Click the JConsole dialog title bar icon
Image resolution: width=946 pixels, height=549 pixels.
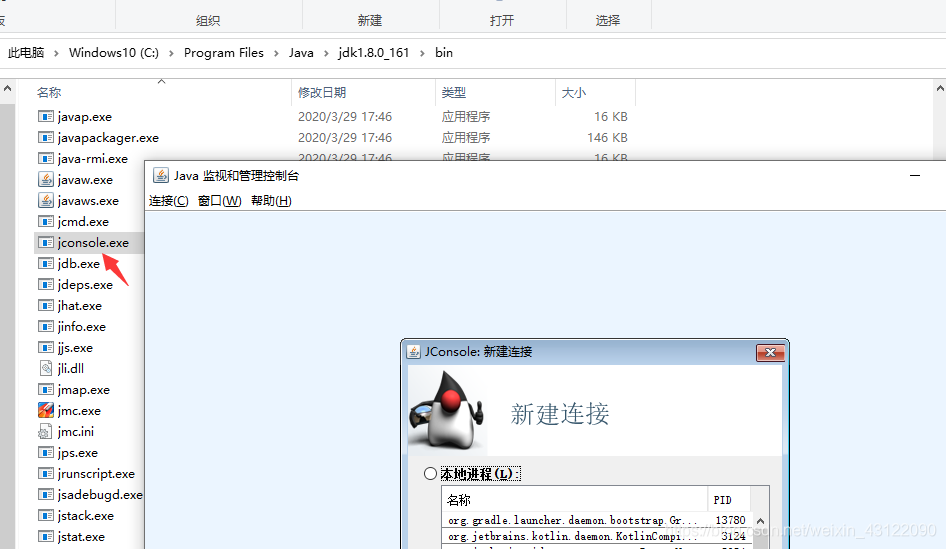(413, 352)
